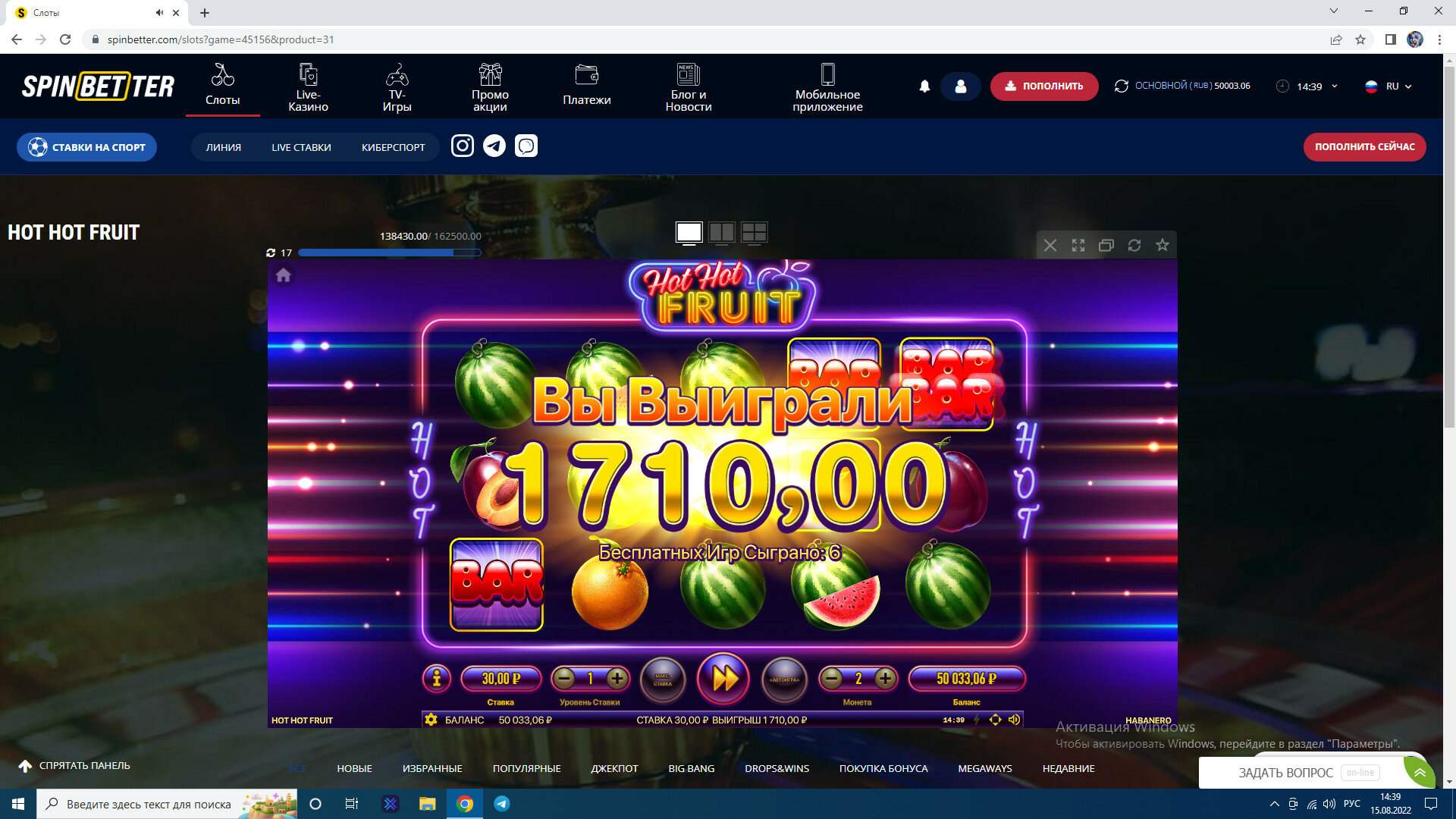Open the Instagram social icon

(x=463, y=146)
